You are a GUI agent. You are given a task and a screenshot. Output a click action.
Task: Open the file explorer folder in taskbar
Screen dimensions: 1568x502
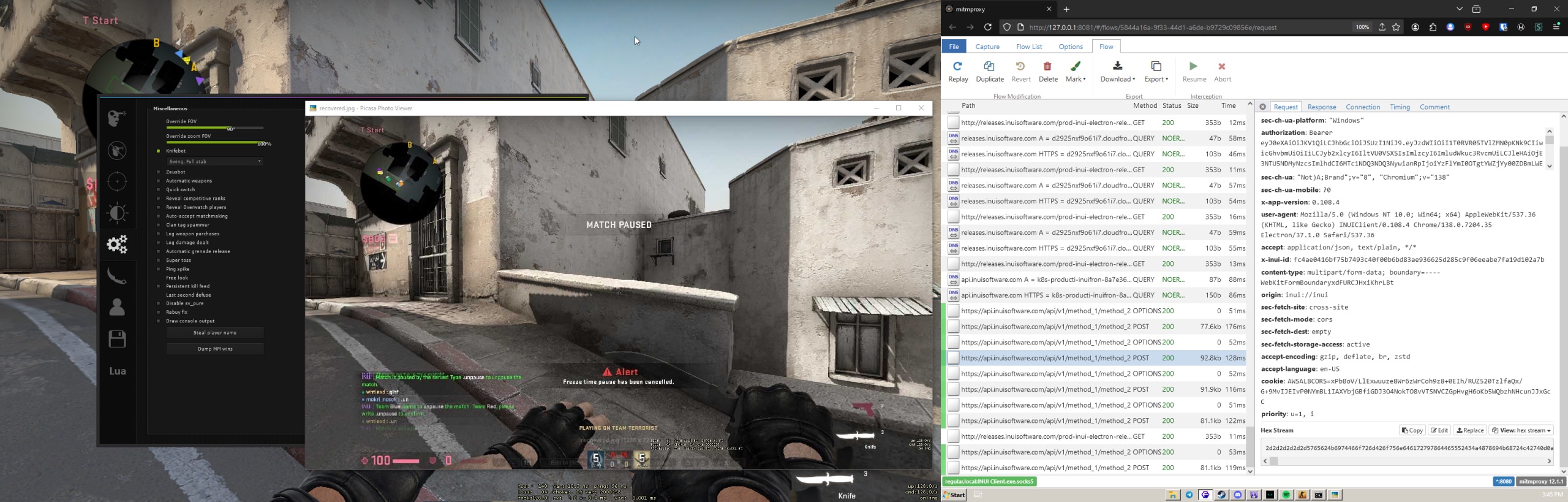coord(1172,495)
